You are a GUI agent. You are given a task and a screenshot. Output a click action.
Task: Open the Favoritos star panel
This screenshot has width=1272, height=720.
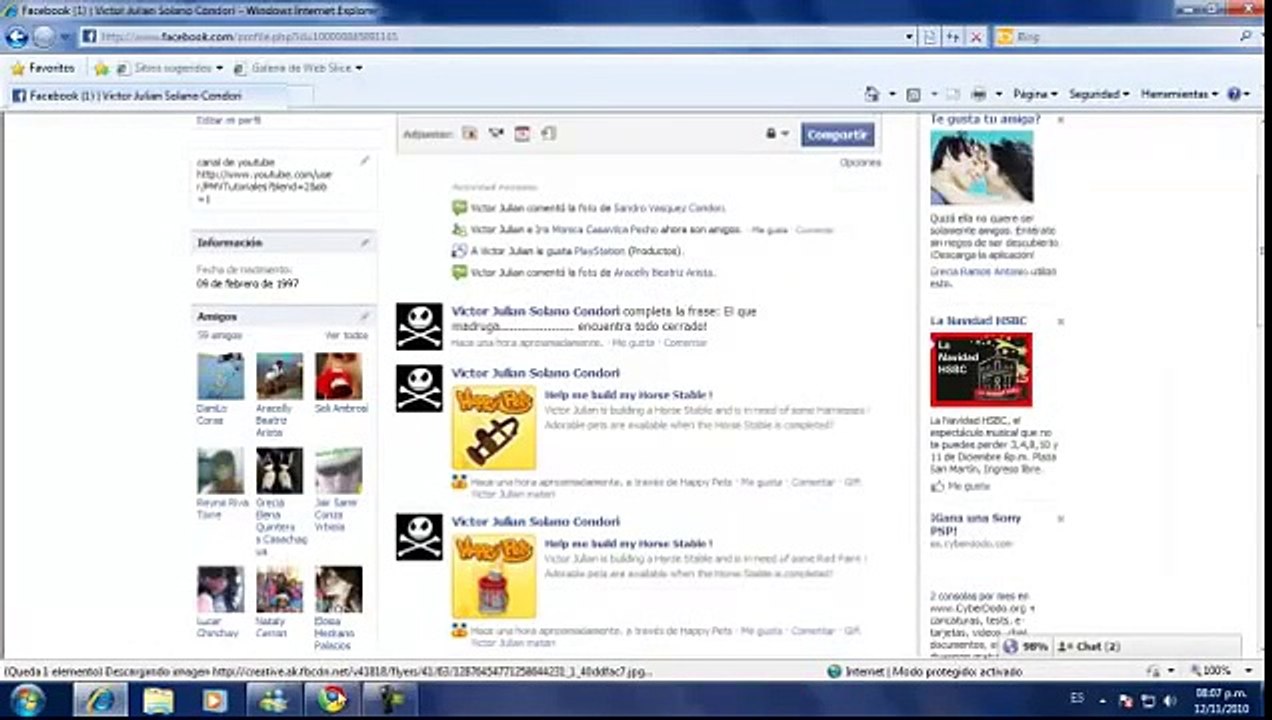tap(42, 68)
